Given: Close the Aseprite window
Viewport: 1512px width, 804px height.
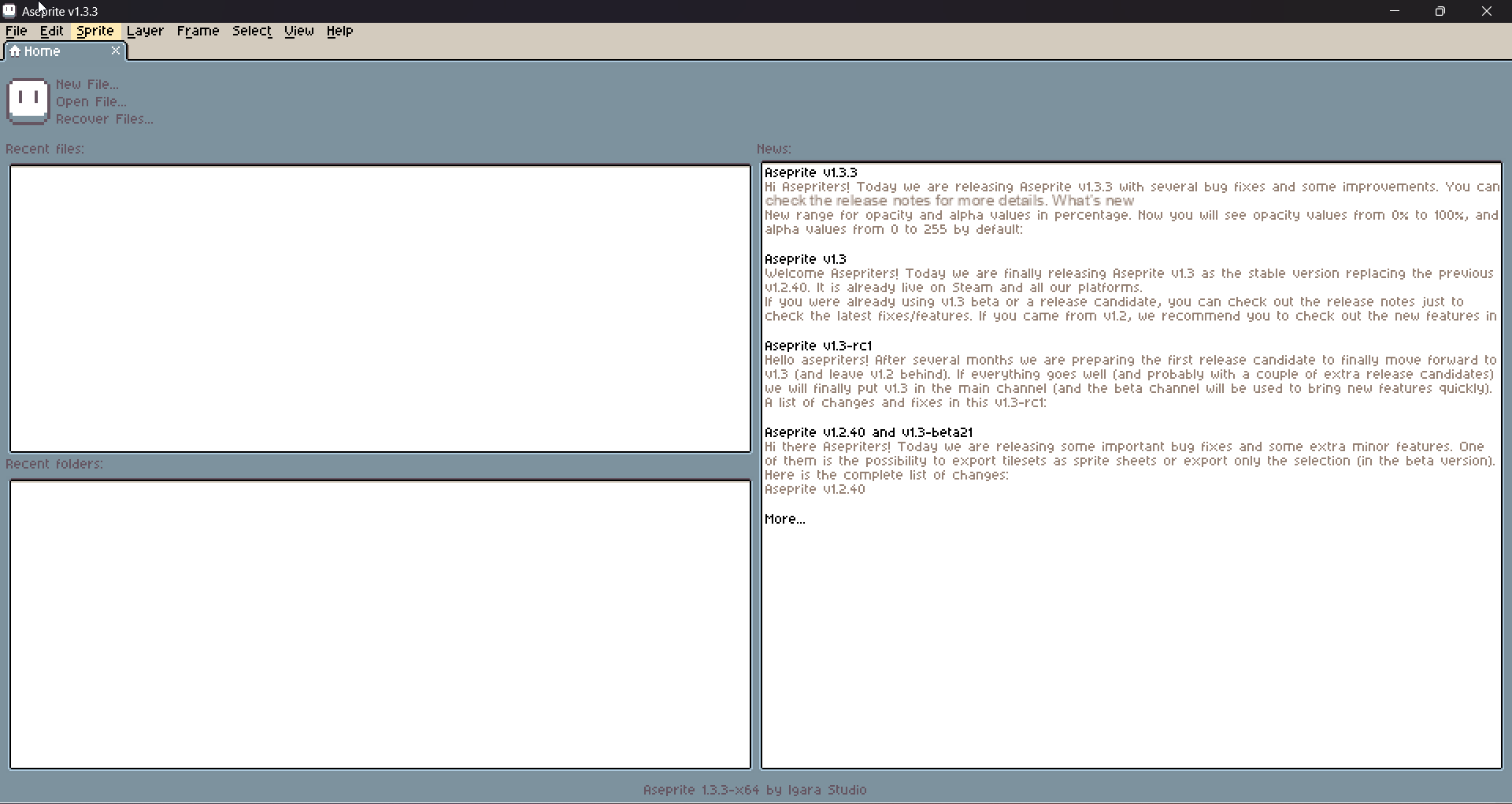Looking at the screenshot, I should (x=1487, y=11).
